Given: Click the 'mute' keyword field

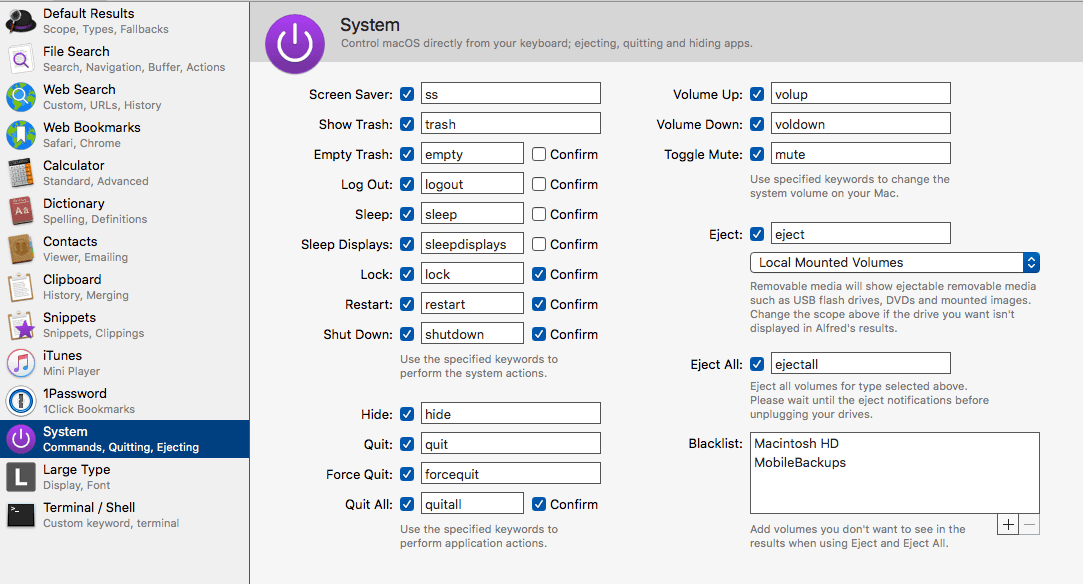Looking at the screenshot, I should [x=861, y=154].
